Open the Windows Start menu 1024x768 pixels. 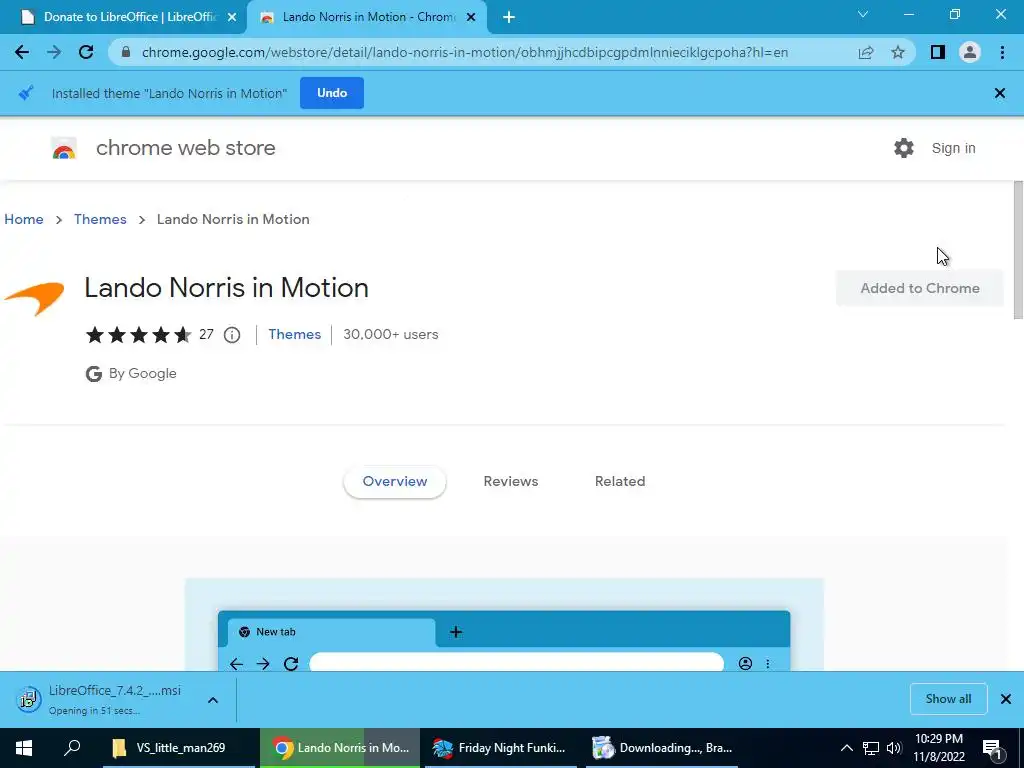24,748
